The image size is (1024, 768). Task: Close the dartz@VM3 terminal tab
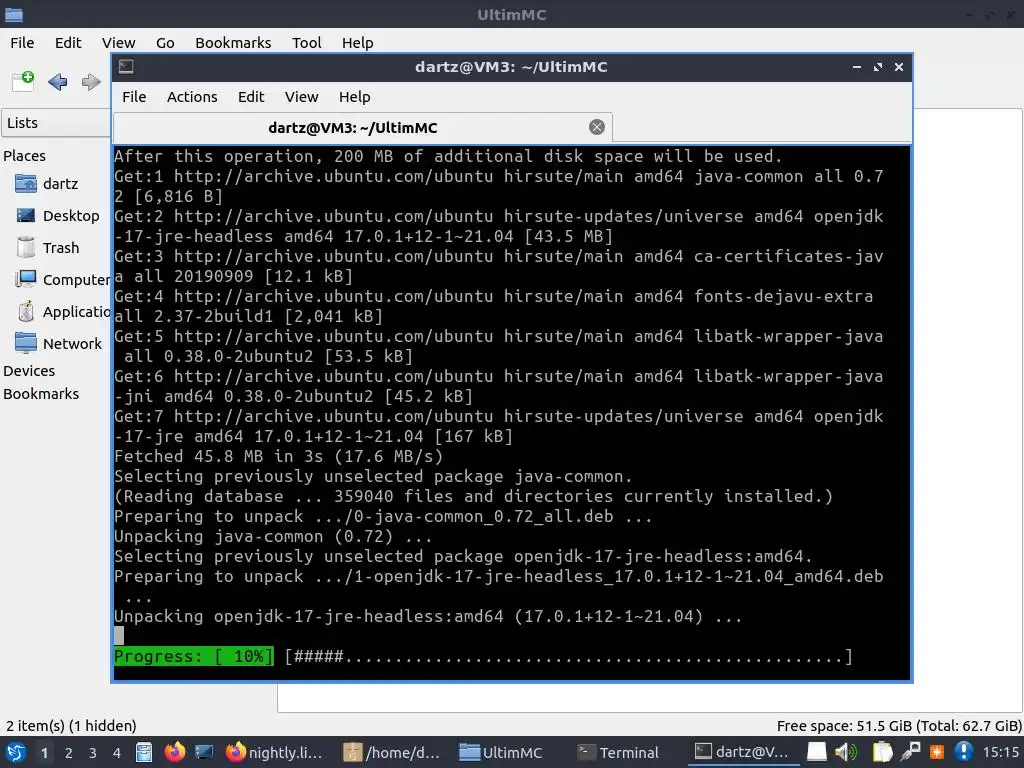point(596,127)
